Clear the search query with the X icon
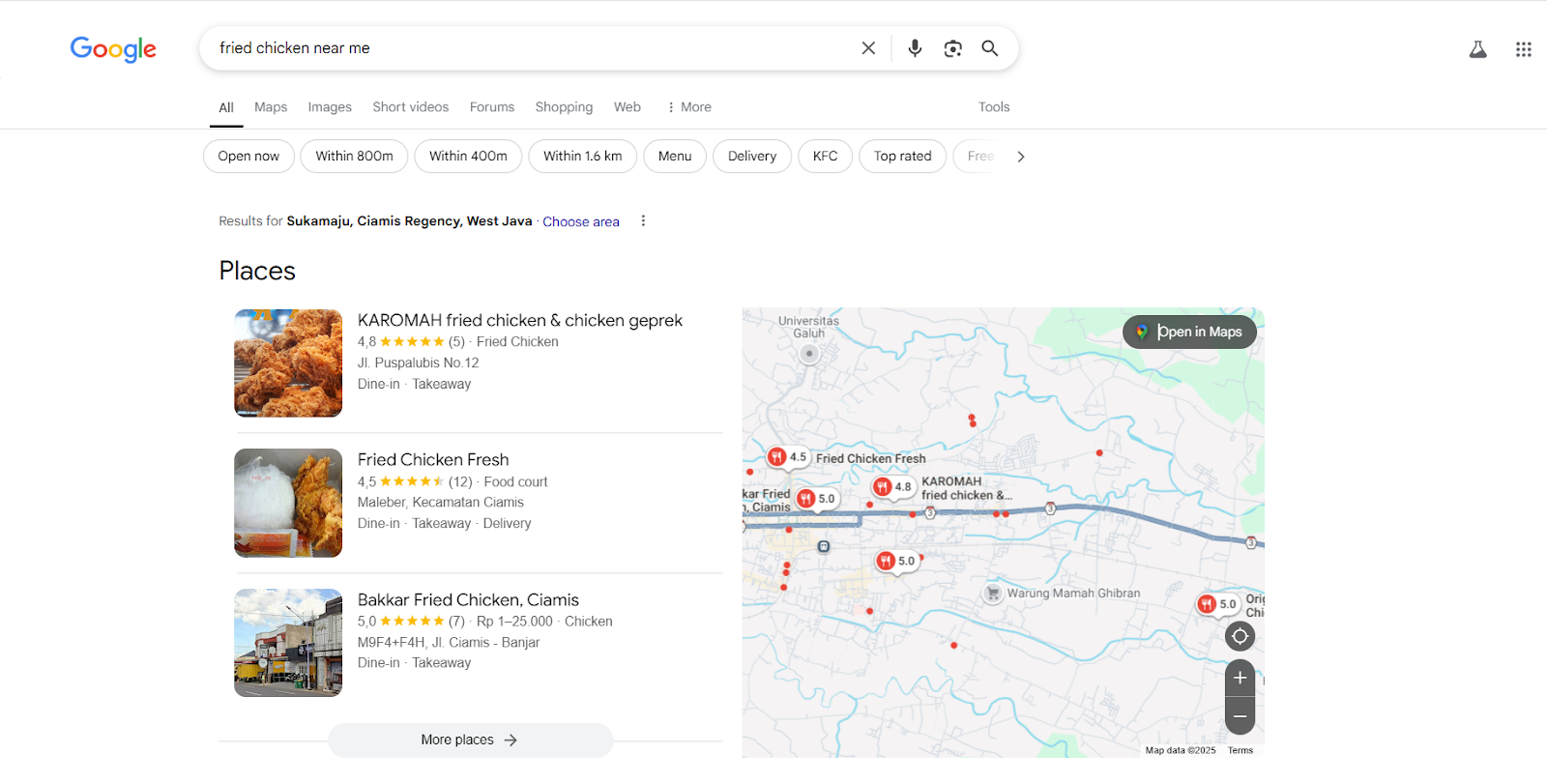 868,48
